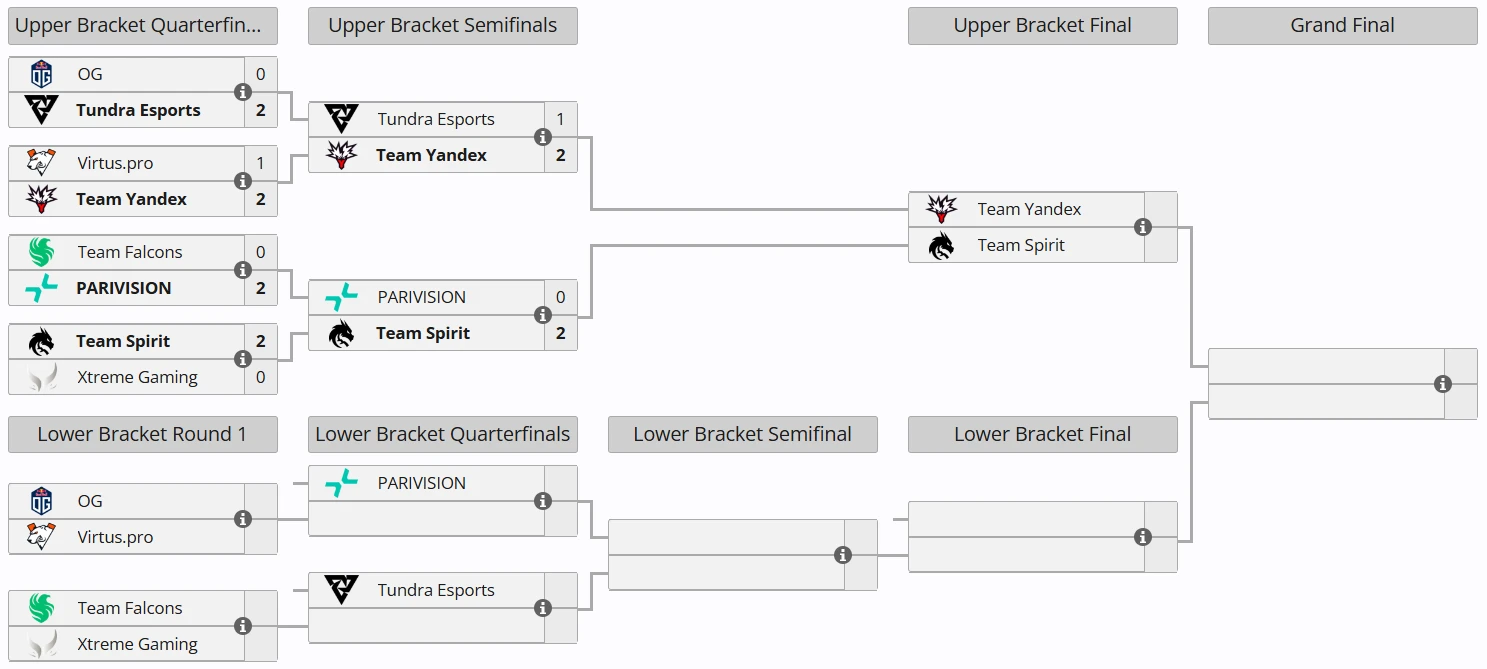
Task: Click the Lower Bracket Semifinal header
Action: (x=742, y=434)
